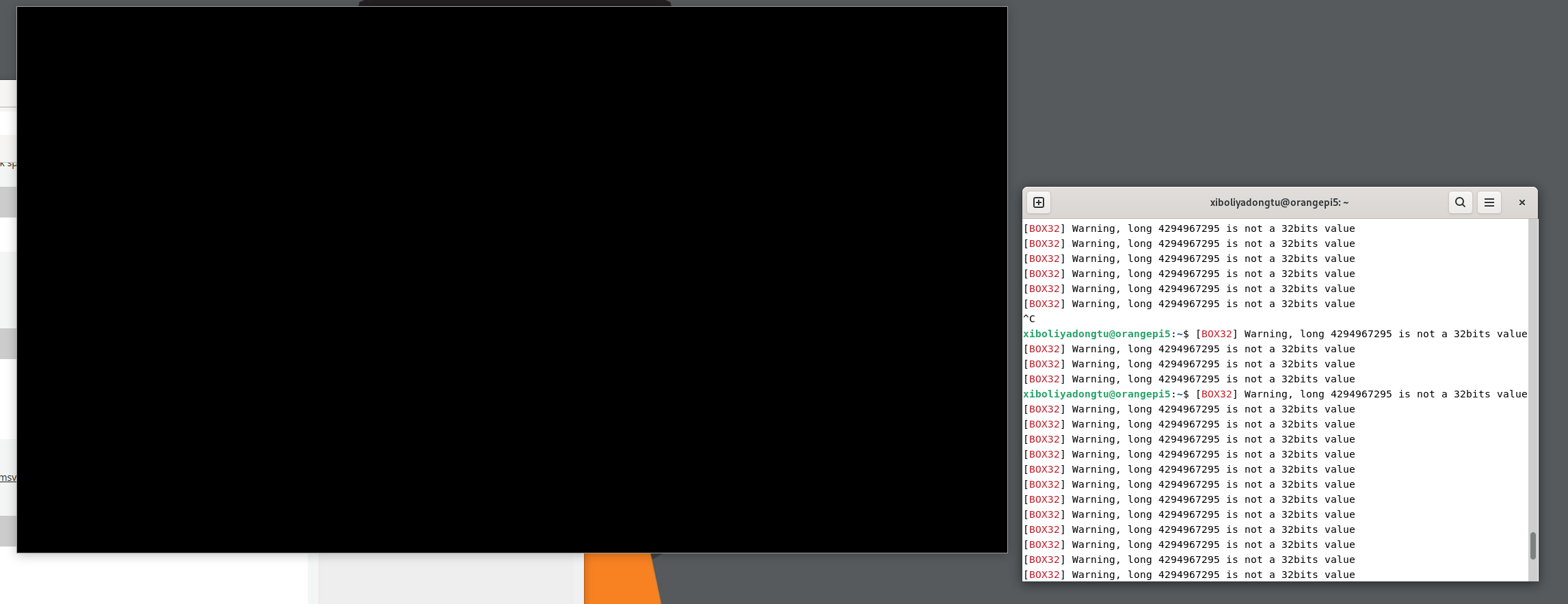Click the terminal scrollbar track above thumb
This screenshot has width=1568, height=604.
(1532, 376)
